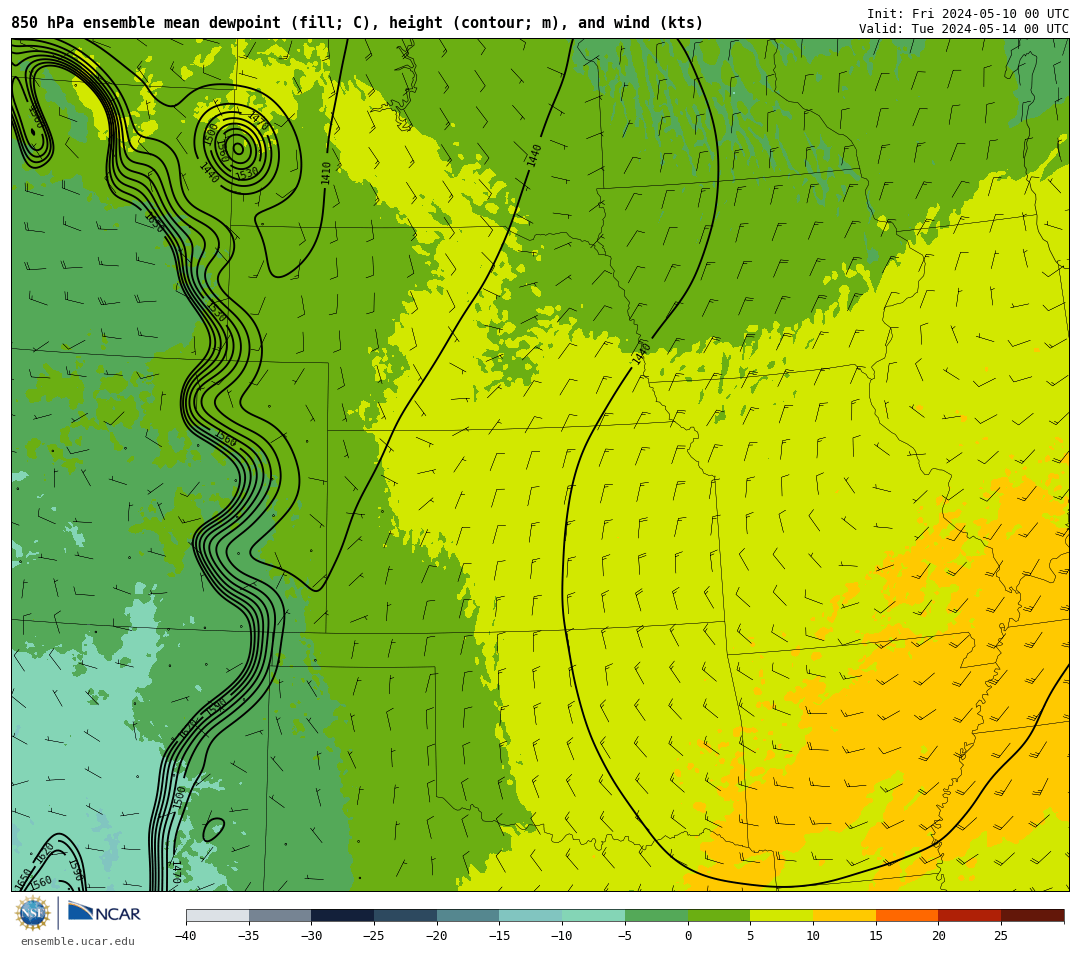
Task: Pick the slate gray -35 to -30 colorbar segment
Action: pos(280,915)
